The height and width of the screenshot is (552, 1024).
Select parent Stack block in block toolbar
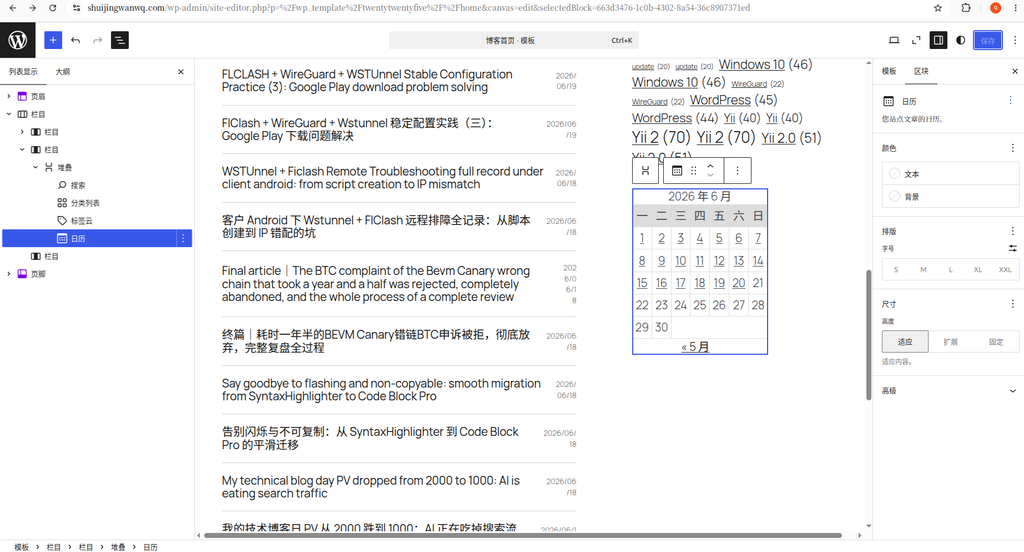click(645, 170)
